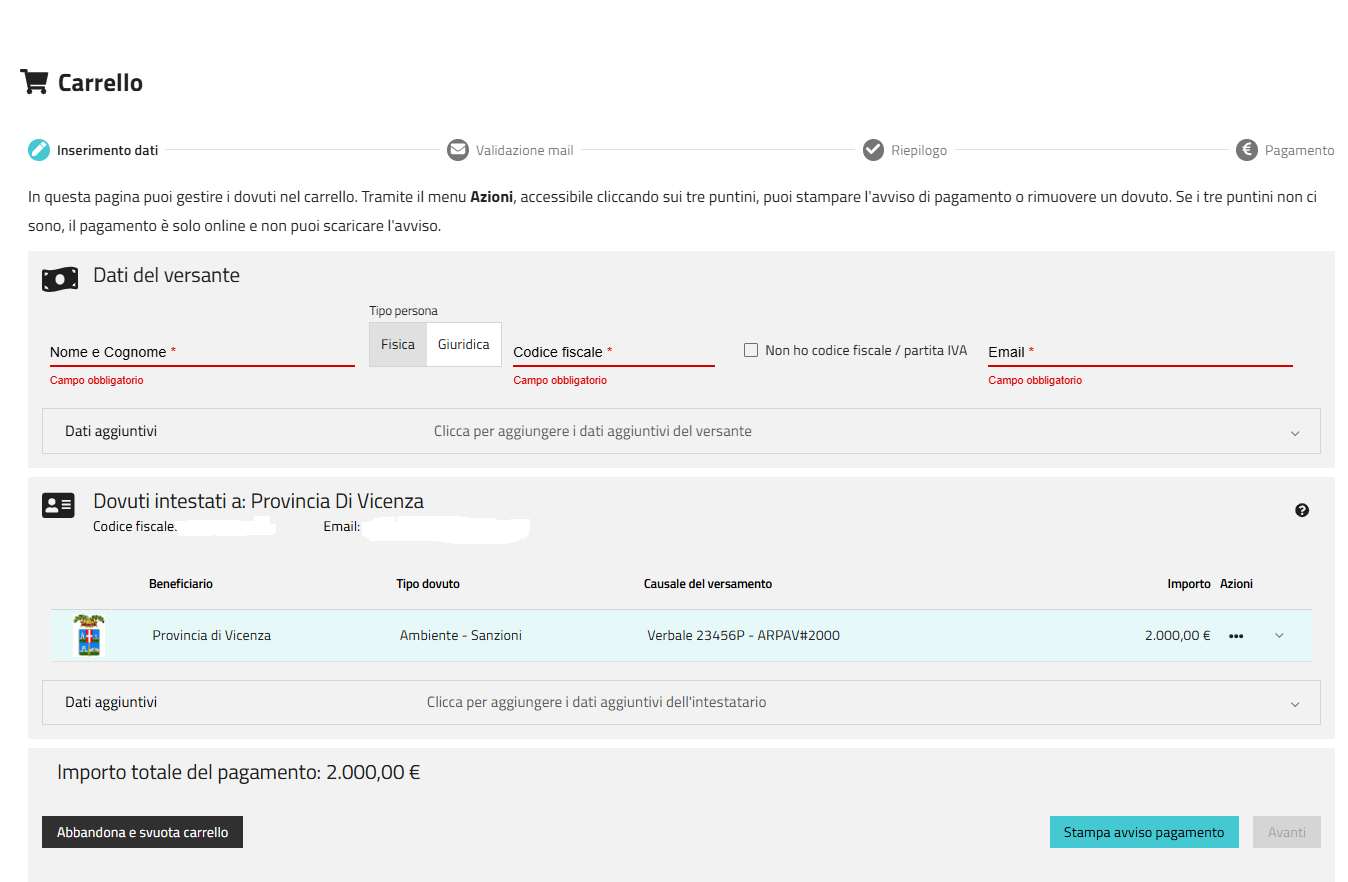Click the help question mark icon

(1301, 510)
